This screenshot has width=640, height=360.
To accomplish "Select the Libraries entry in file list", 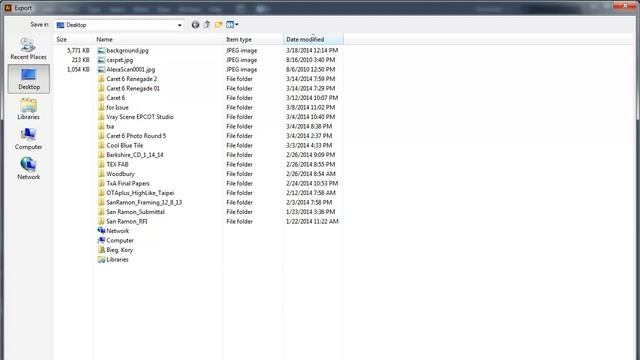I will point(113,260).
